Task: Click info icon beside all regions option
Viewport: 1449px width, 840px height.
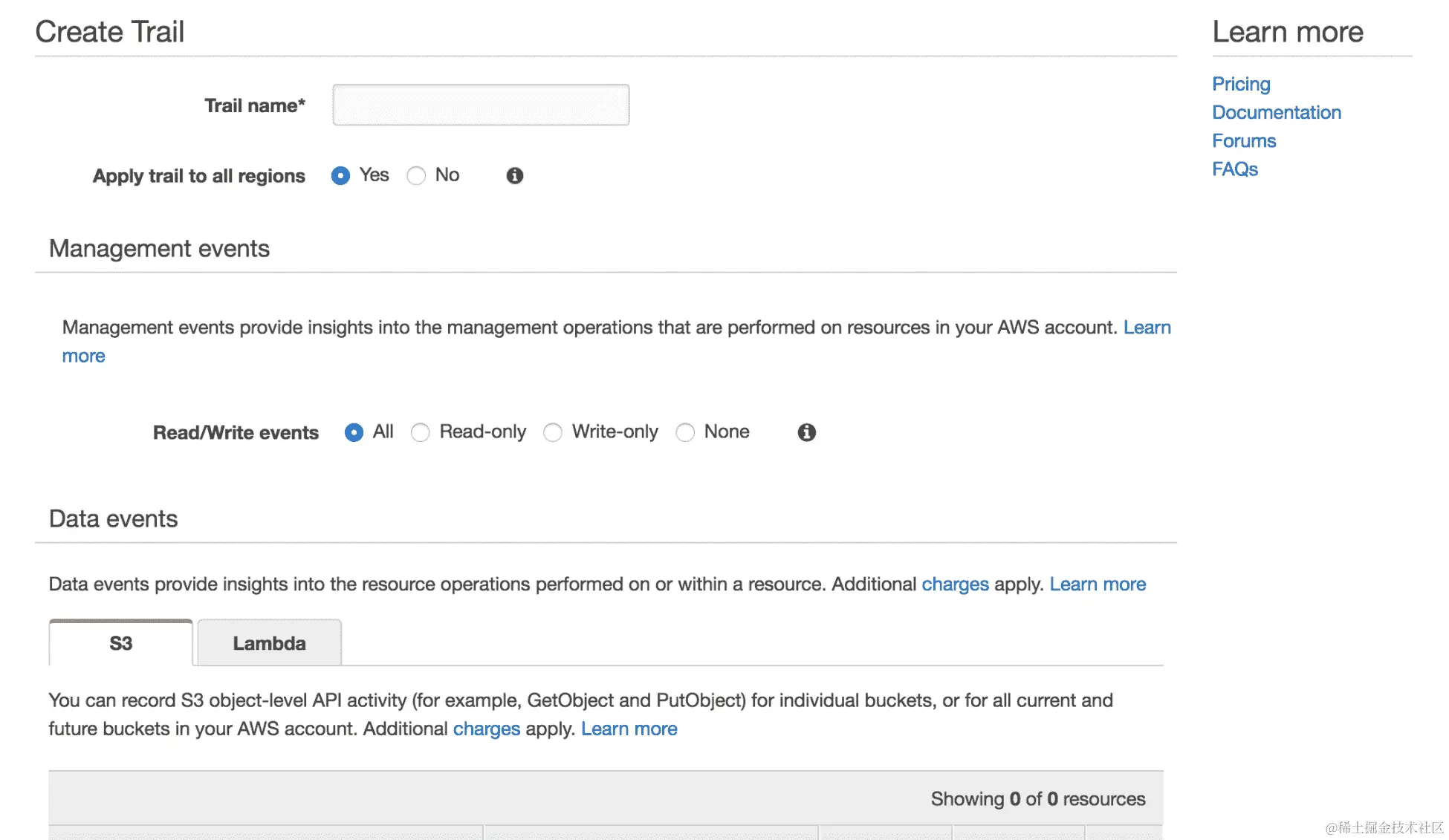Action: (x=514, y=175)
